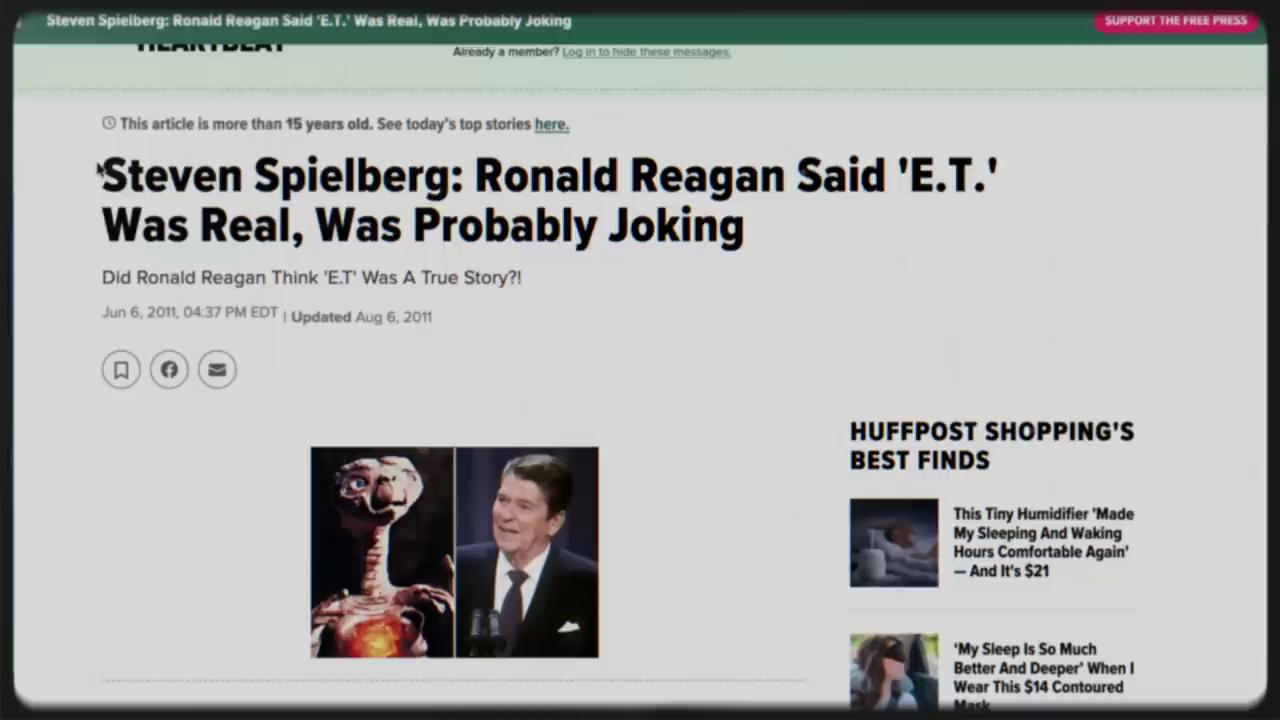Click the contoured sleep mask thumbnail
The height and width of the screenshot is (720, 1280).
point(894,671)
